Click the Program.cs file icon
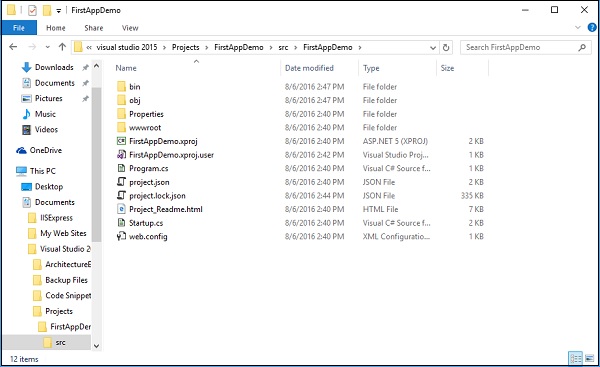Screen dimensions: 600x367 pyautogui.click(x=121, y=168)
